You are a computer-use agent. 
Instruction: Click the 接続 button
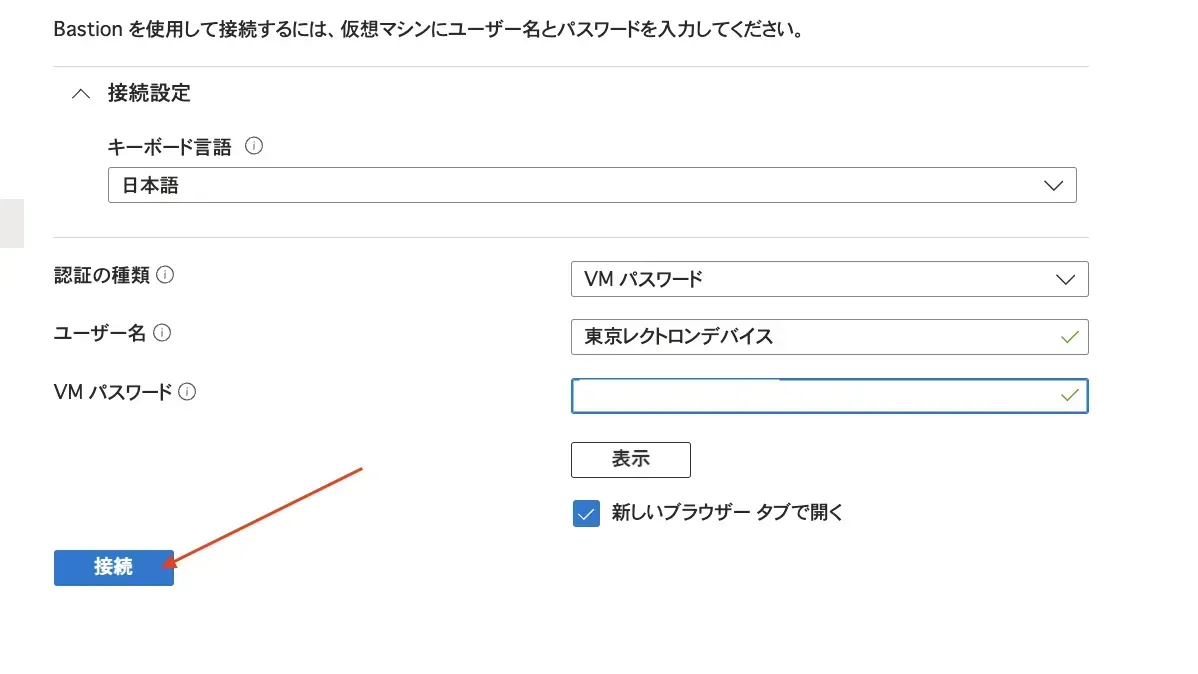pyautogui.click(x=113, y=567)
